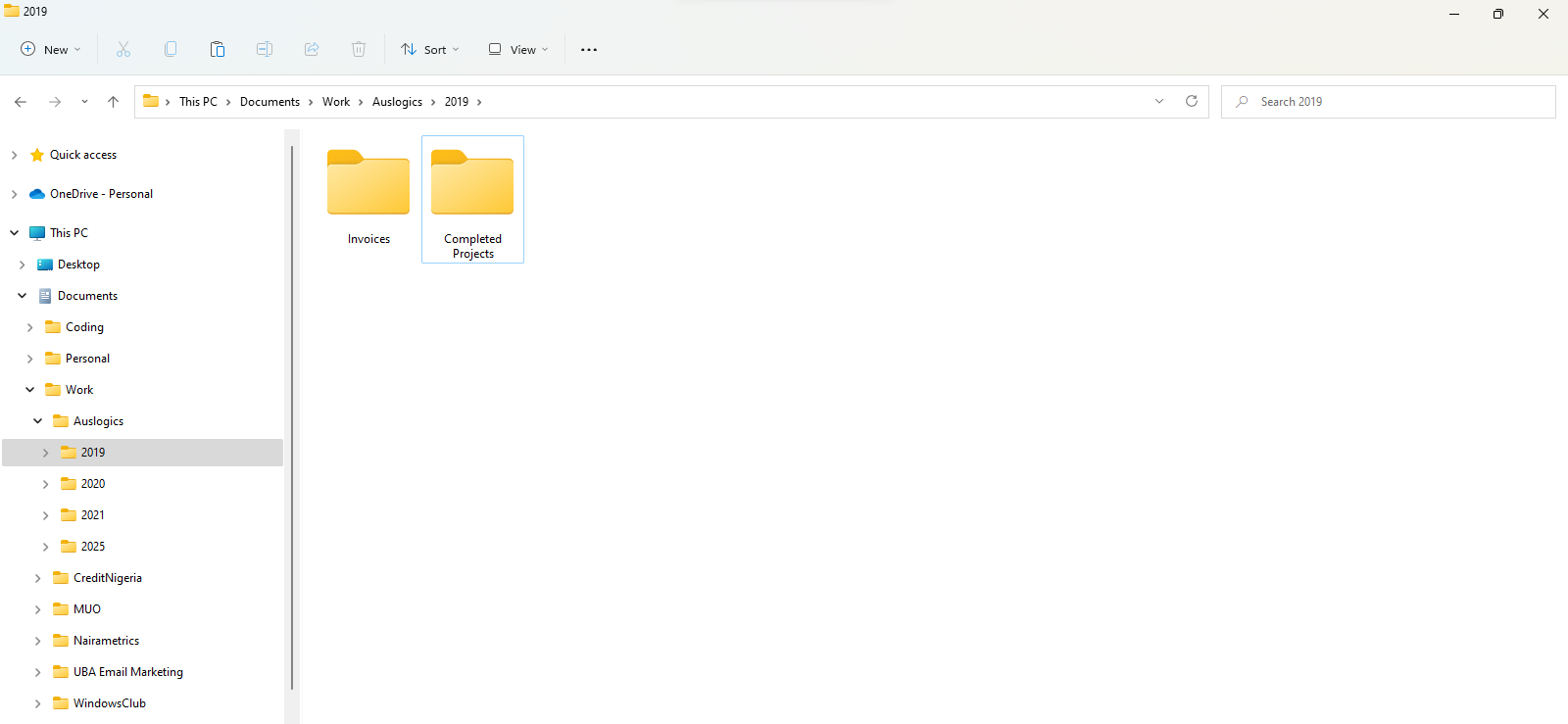The width and height of the screenshot is (1568, 724).
Task: Click the Copy icon in toolbar
Action: 171,49
